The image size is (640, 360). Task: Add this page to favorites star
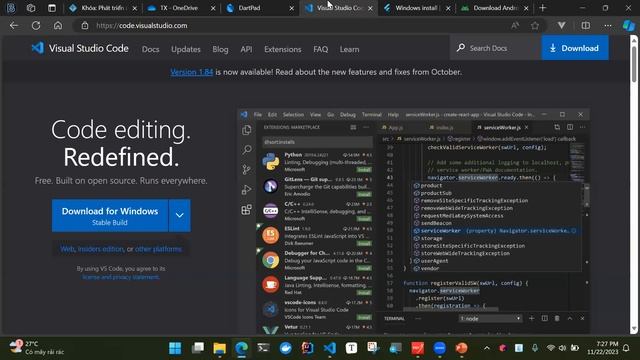coord(535,25)
